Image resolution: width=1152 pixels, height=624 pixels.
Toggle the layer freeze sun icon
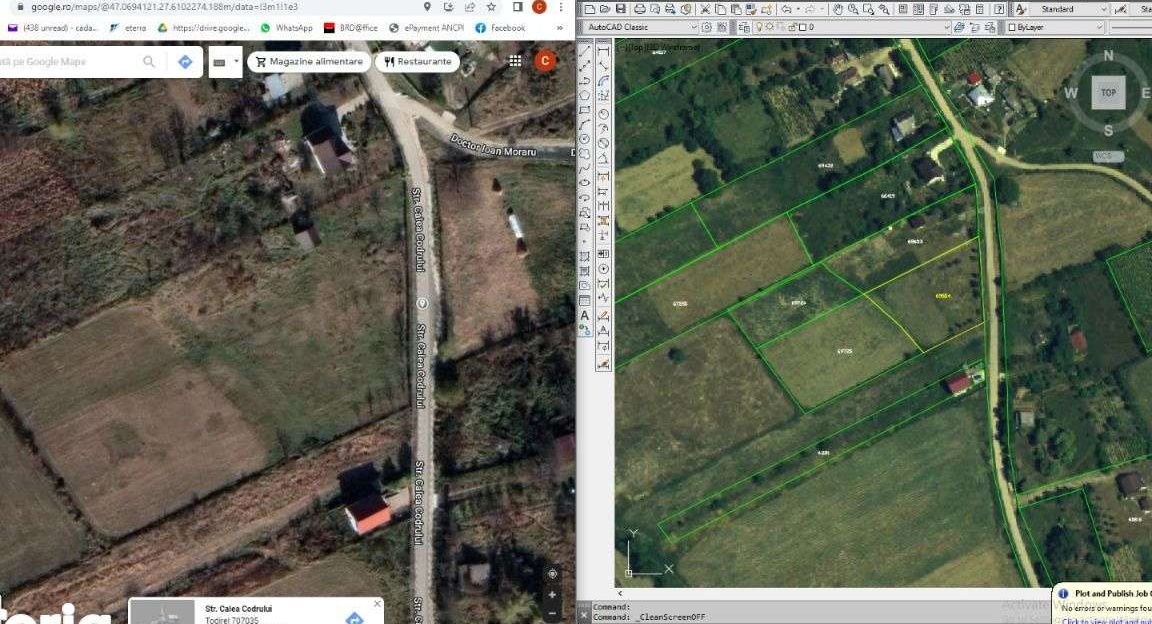[770, 27]
